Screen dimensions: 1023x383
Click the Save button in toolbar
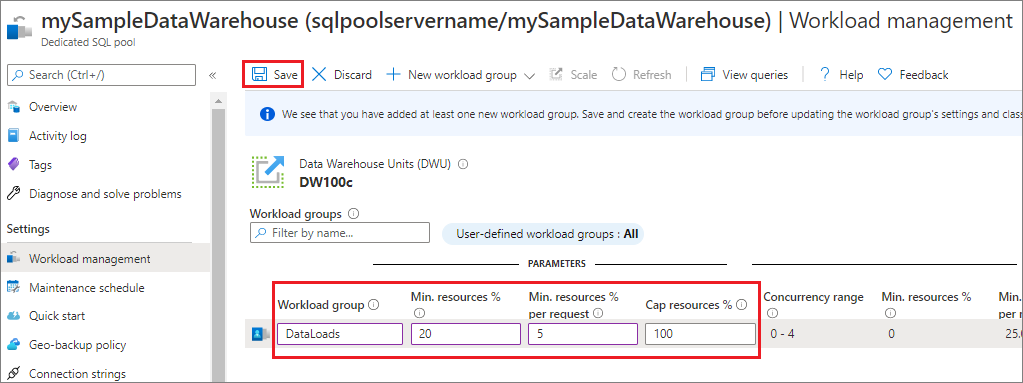[275, 74]
